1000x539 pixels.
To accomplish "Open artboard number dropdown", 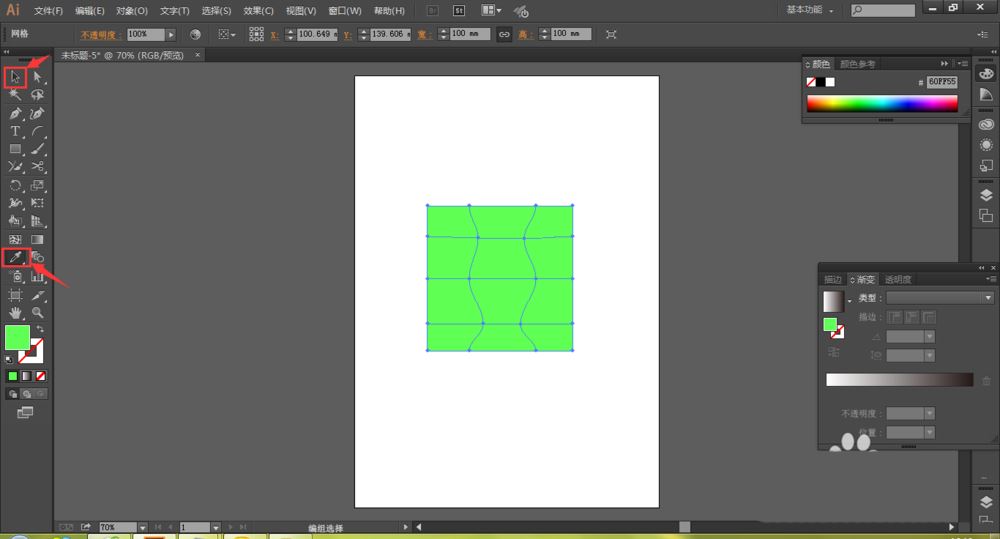I will tap(216, 528).
